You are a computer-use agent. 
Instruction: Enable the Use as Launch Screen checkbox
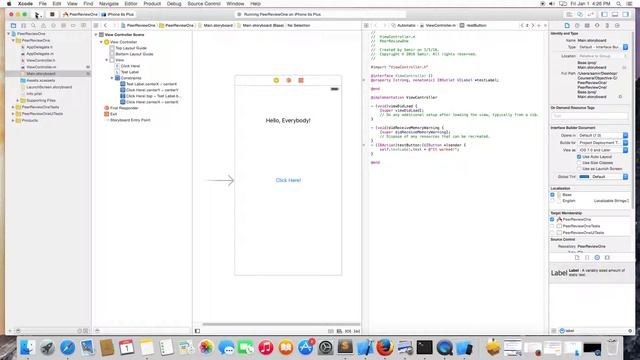point(579,169)
